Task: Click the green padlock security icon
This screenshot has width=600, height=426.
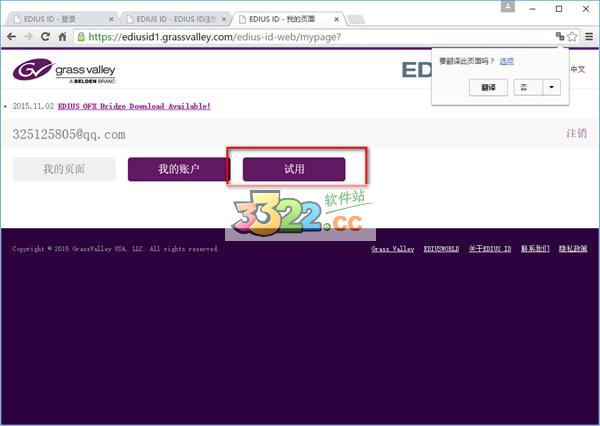Action: point(81,37)
